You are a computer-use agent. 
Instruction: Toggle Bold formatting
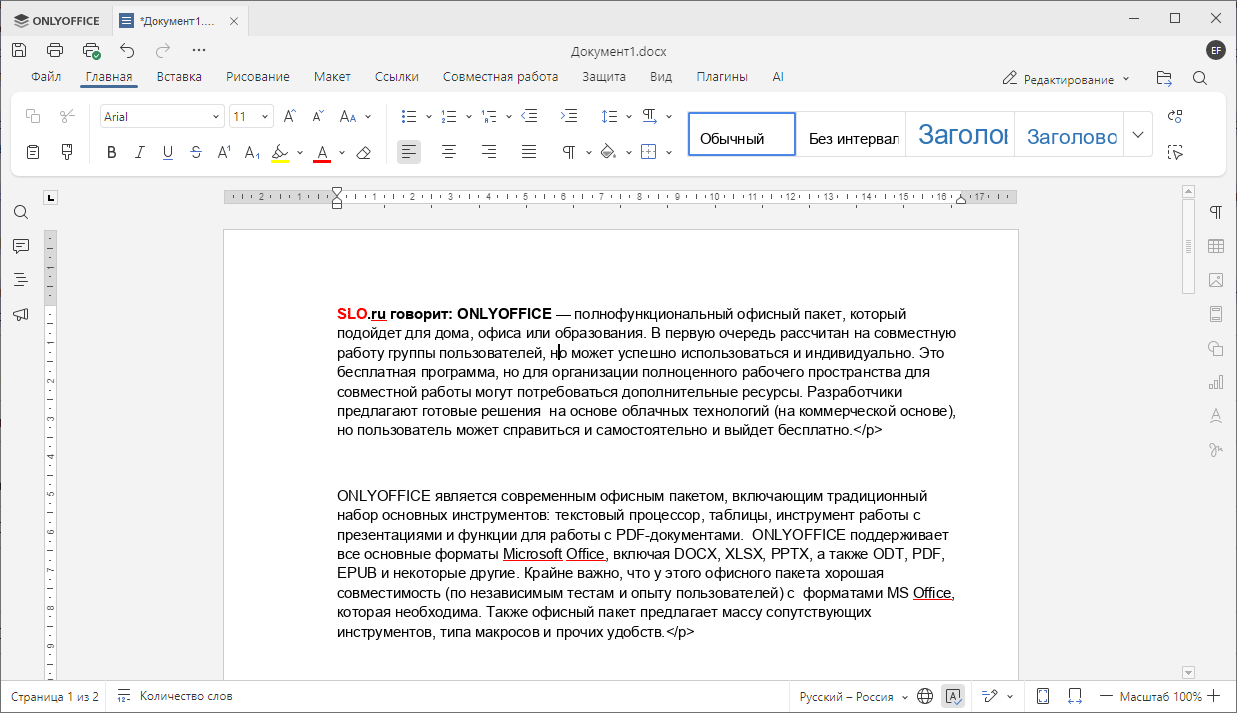[x=111, y=152]
